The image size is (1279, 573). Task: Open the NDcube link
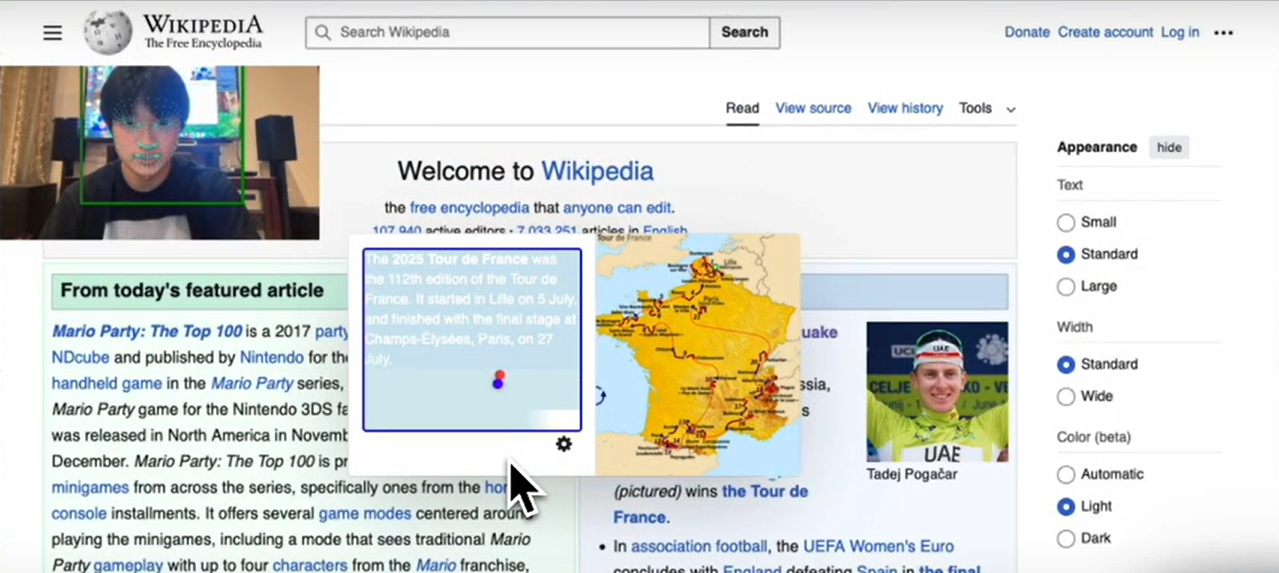81,357
